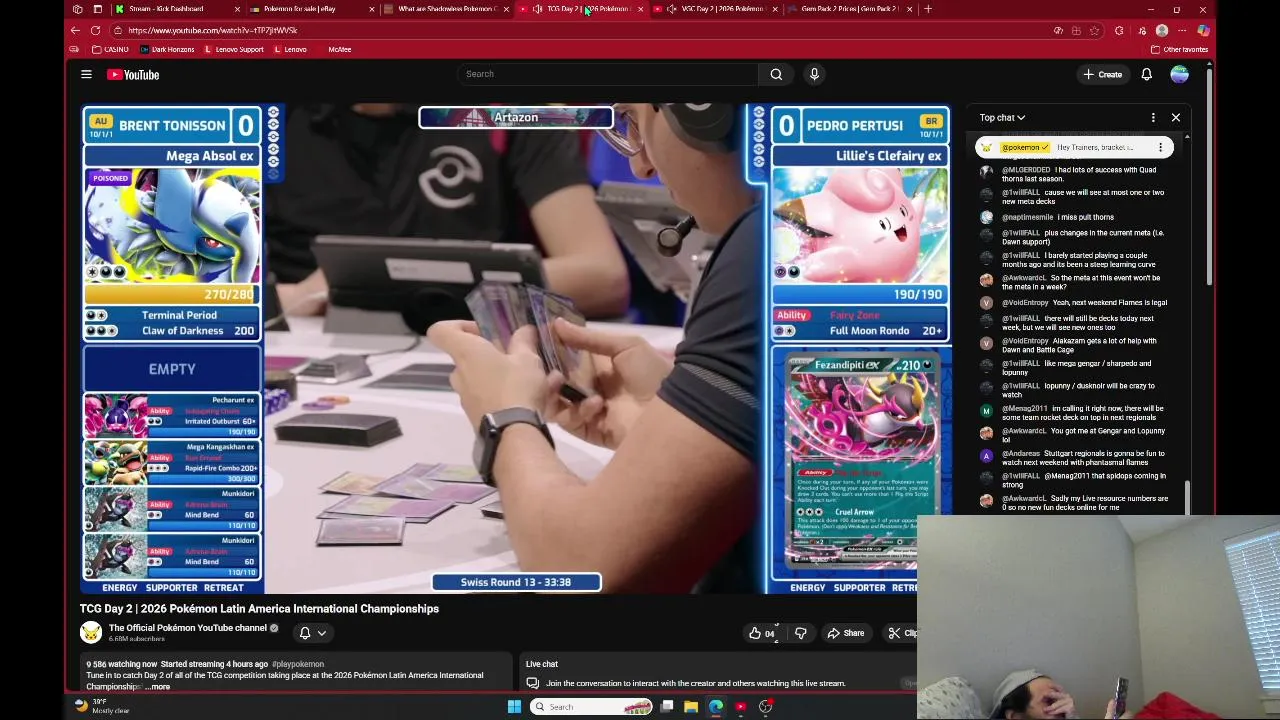
Task: Switch to Pokemon for sale eBay tab
Action: tap(310, 9)
